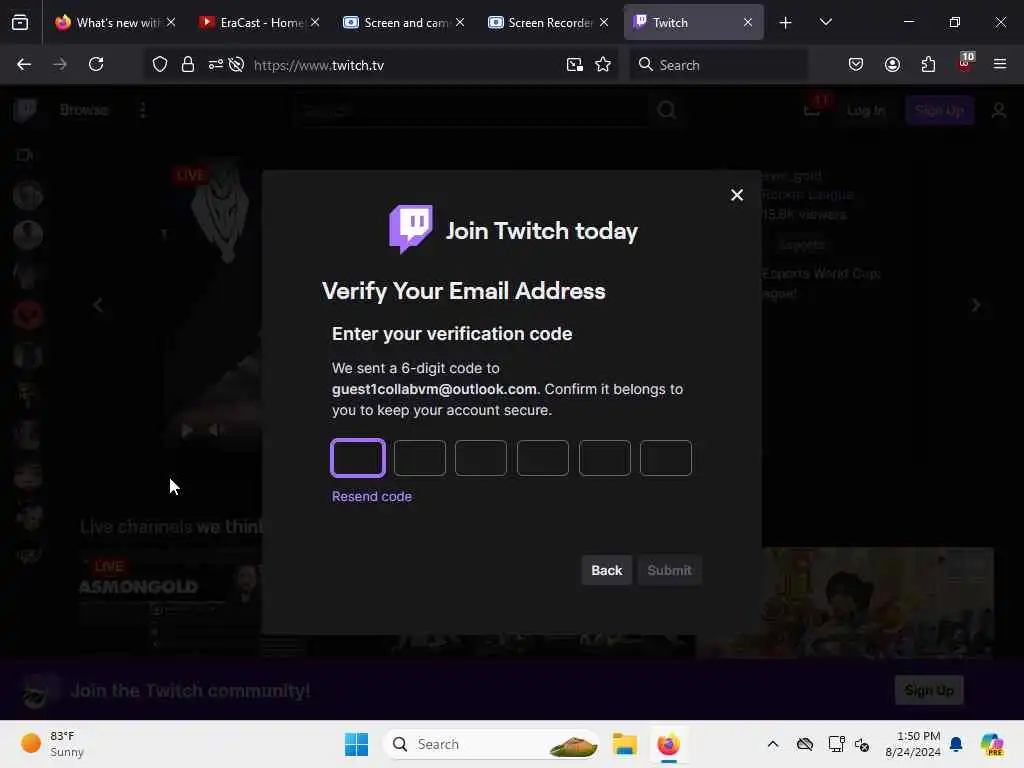
Task: Bookmark this page with the star
Action: [x=603, y=64]
